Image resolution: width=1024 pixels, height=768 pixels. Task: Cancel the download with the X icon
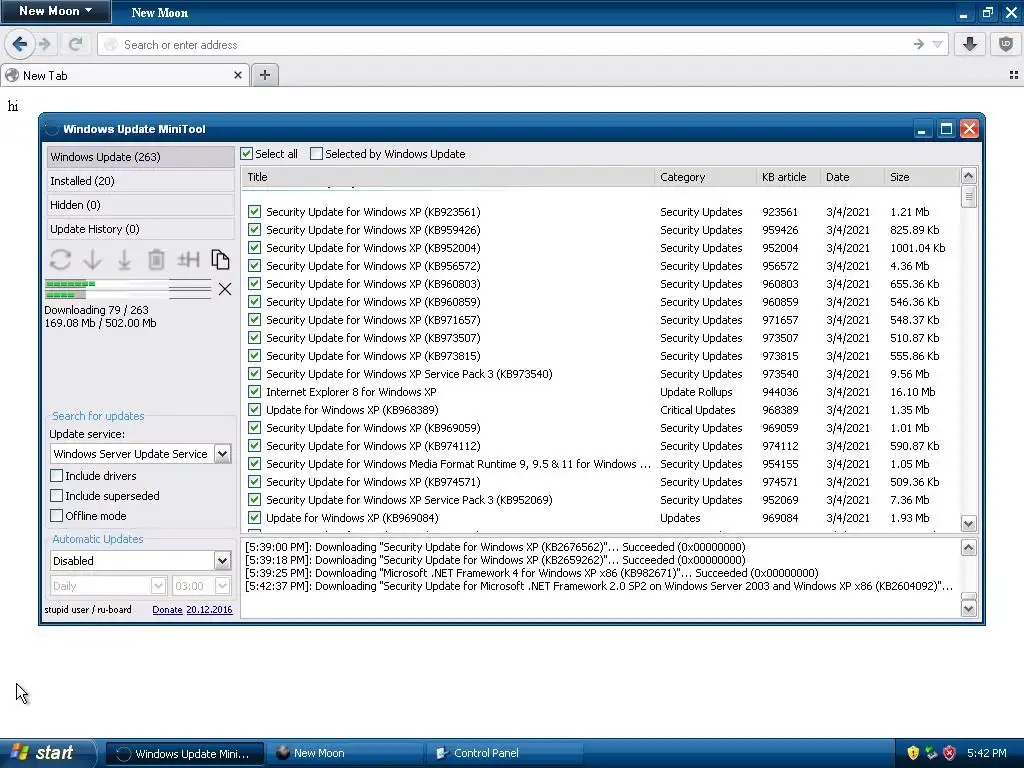[225, 289]
